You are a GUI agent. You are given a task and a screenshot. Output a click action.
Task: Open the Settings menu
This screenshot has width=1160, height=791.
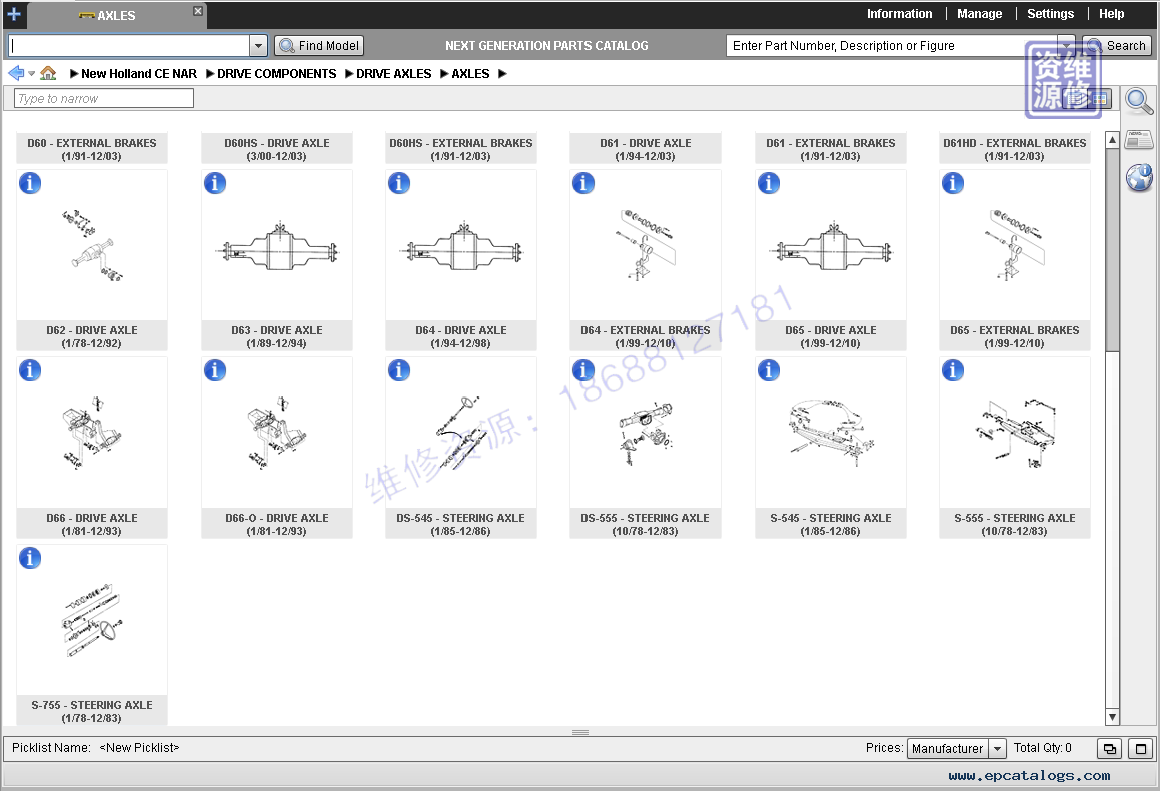coord(1050,14)
